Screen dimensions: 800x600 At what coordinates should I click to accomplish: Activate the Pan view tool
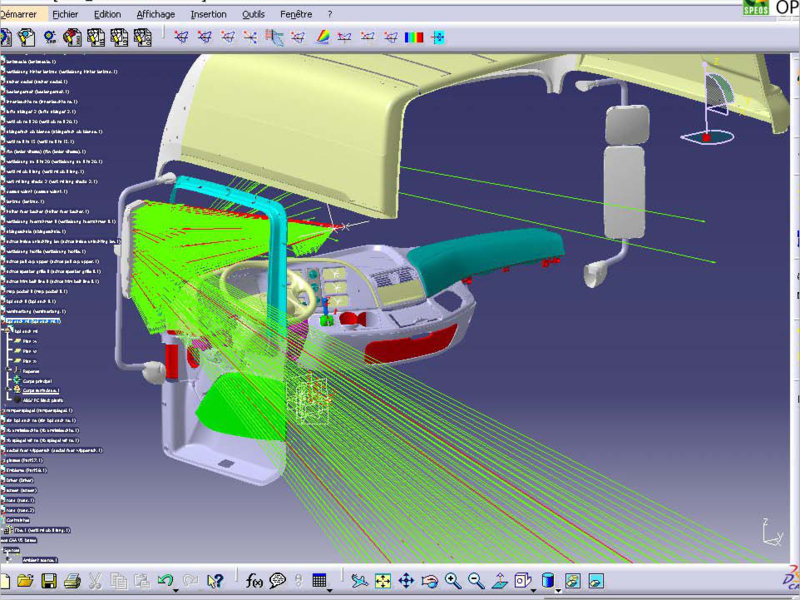(x=406, y=580)
